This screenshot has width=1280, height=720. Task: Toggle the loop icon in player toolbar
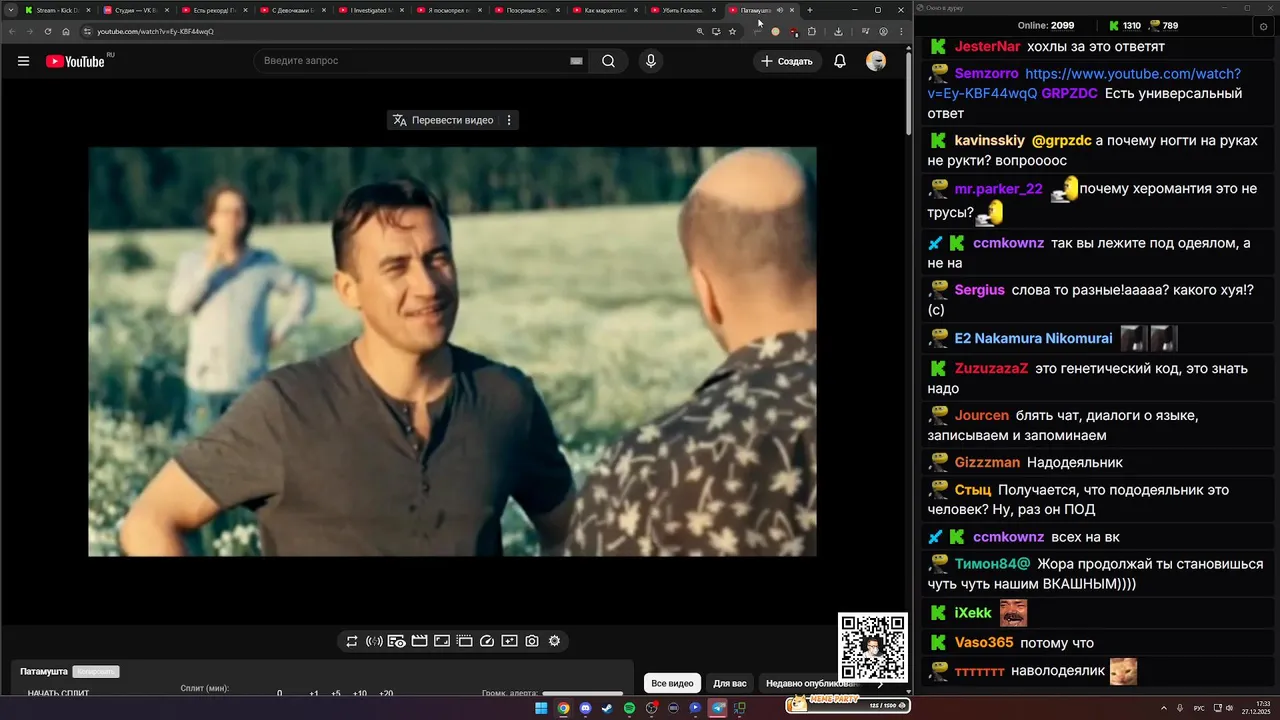pos(352,641)
